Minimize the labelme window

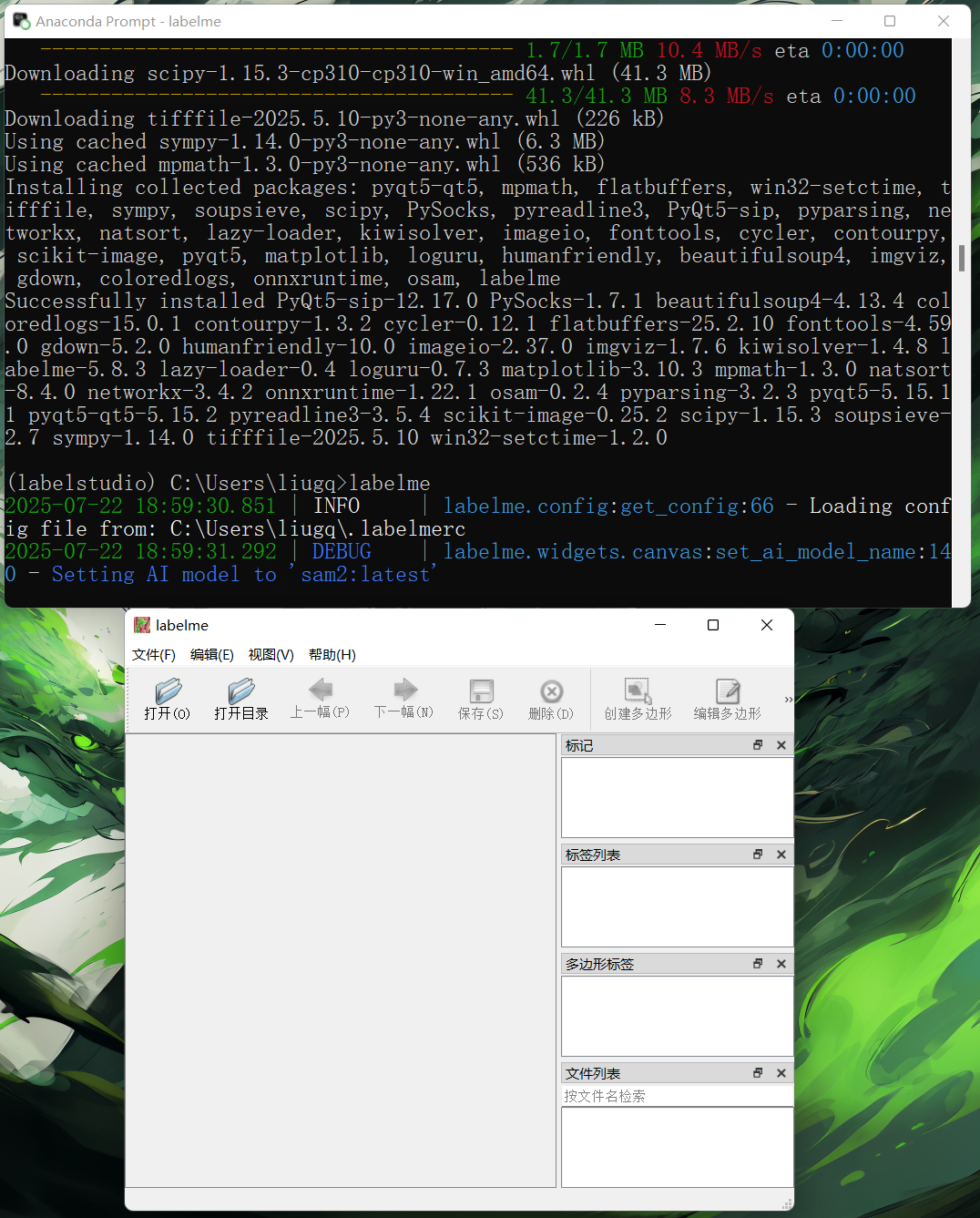click(x=660, y=625)
